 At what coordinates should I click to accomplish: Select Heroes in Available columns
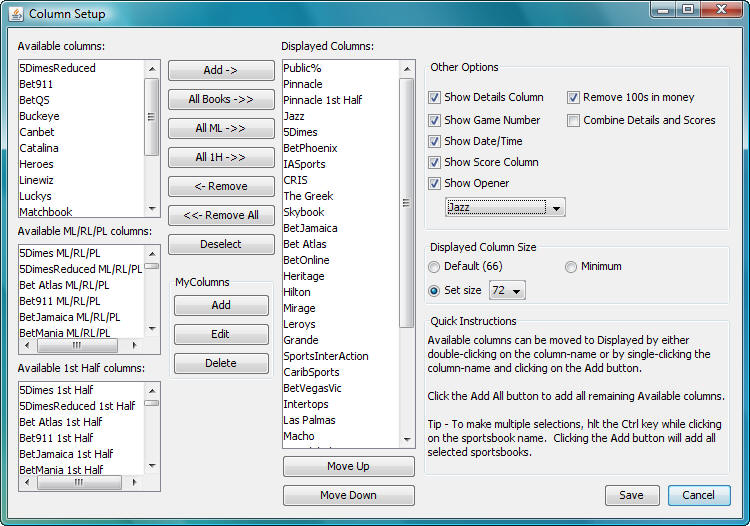(81, 164)
